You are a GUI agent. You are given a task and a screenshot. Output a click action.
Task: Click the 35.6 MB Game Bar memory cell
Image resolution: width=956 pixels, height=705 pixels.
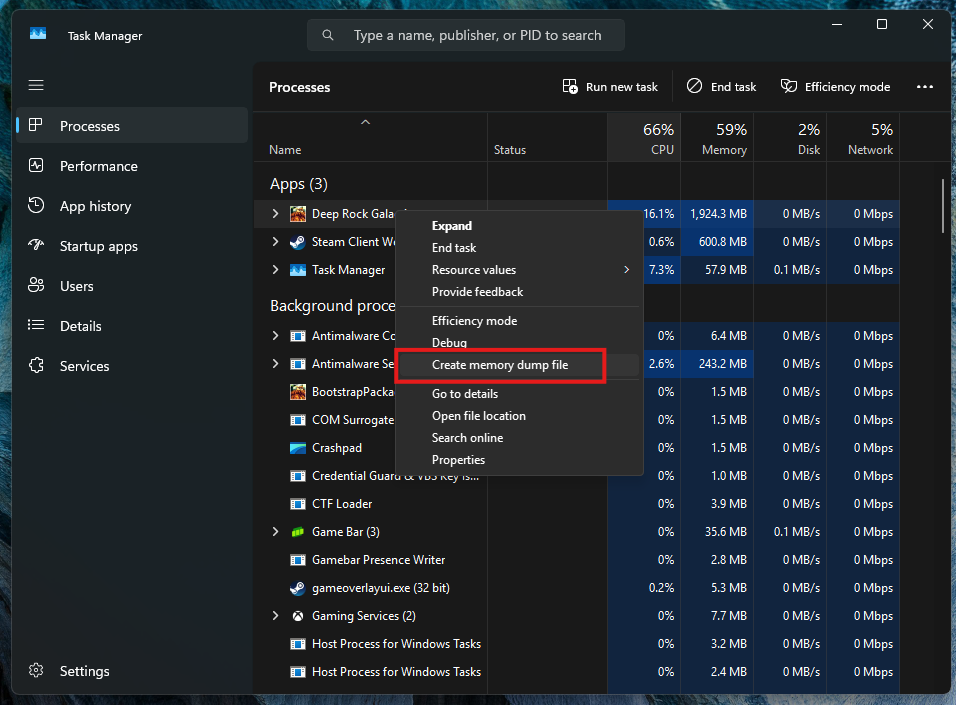(x=717, y=532)
